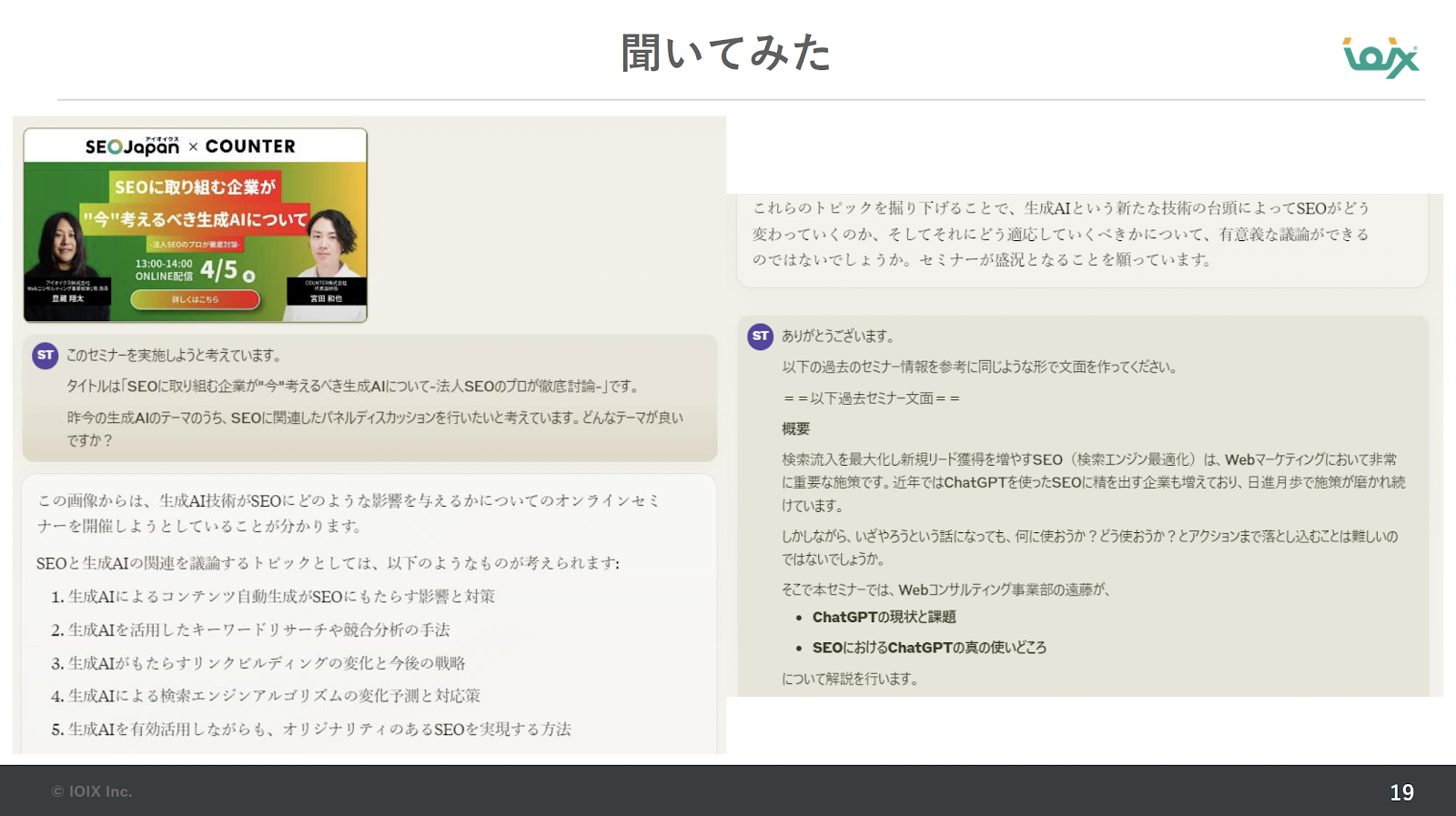Click 'SEOに取り組む企業が' headline in the banner

196,186
